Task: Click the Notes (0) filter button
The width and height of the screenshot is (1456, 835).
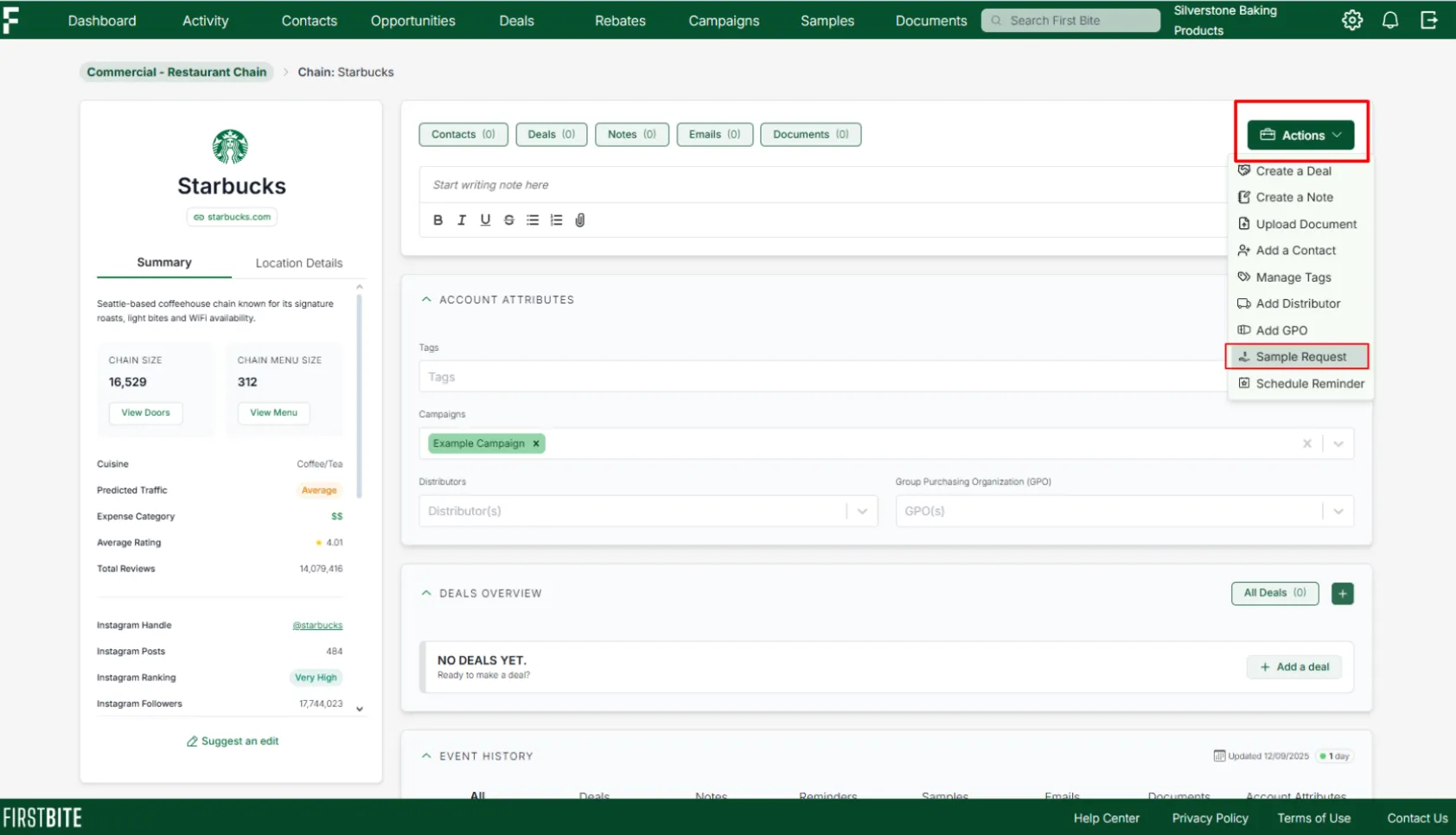Action: tap(632, 135)
